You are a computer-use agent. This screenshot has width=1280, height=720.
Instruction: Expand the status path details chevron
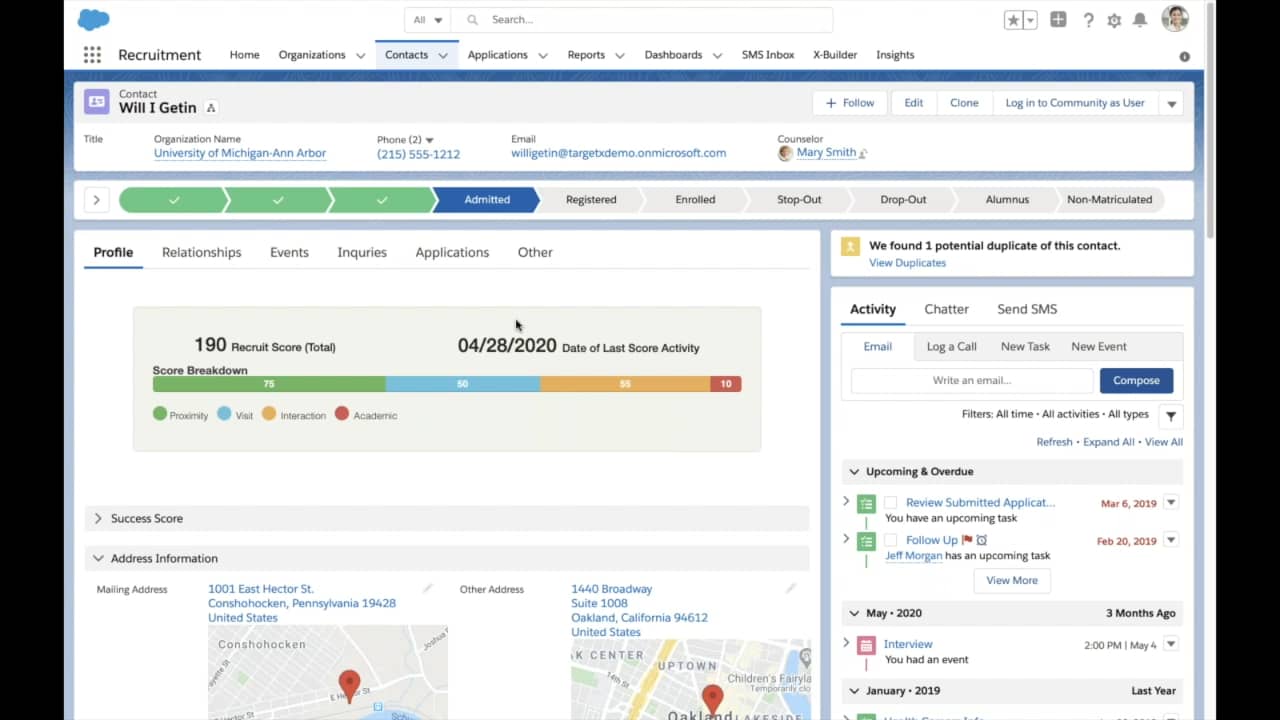click(96, 200)
